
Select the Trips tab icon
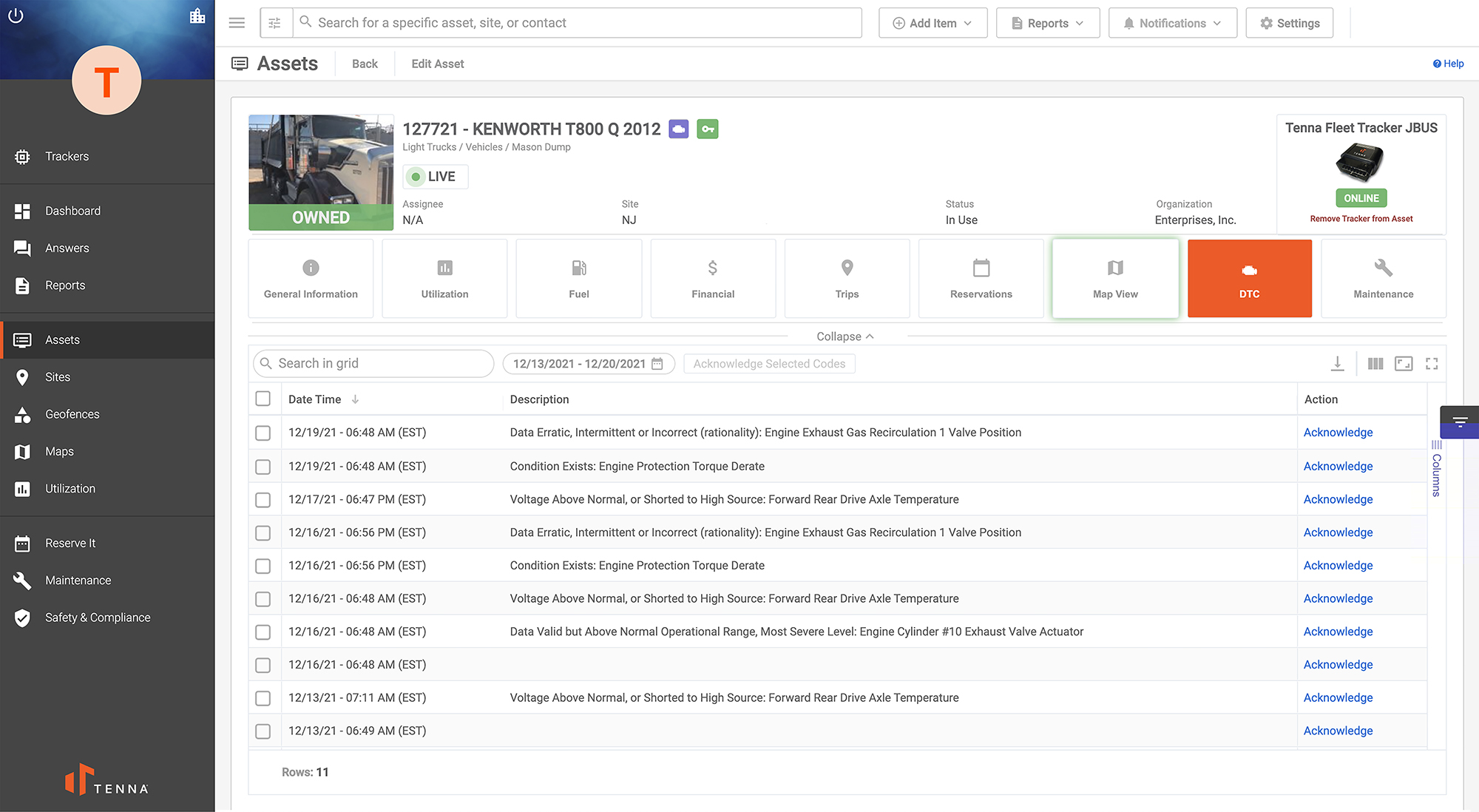846,267
